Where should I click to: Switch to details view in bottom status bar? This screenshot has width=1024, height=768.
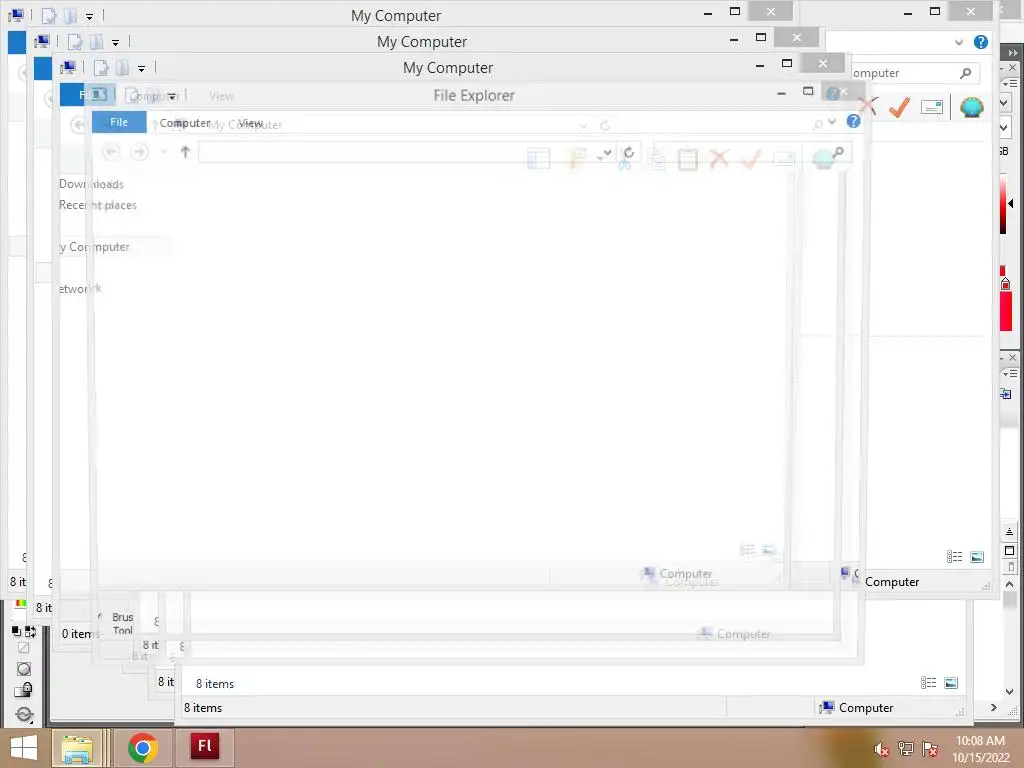coord(928,683)
